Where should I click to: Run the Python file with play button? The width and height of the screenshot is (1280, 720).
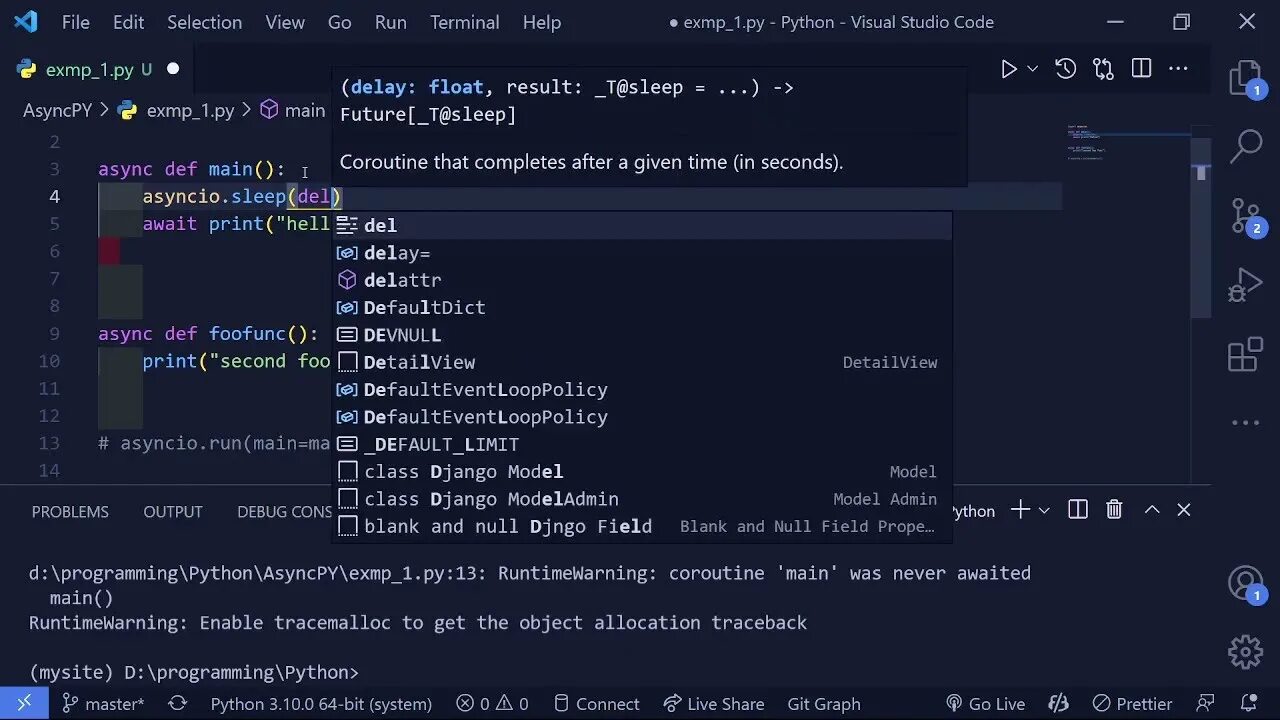pos(1009,69)
